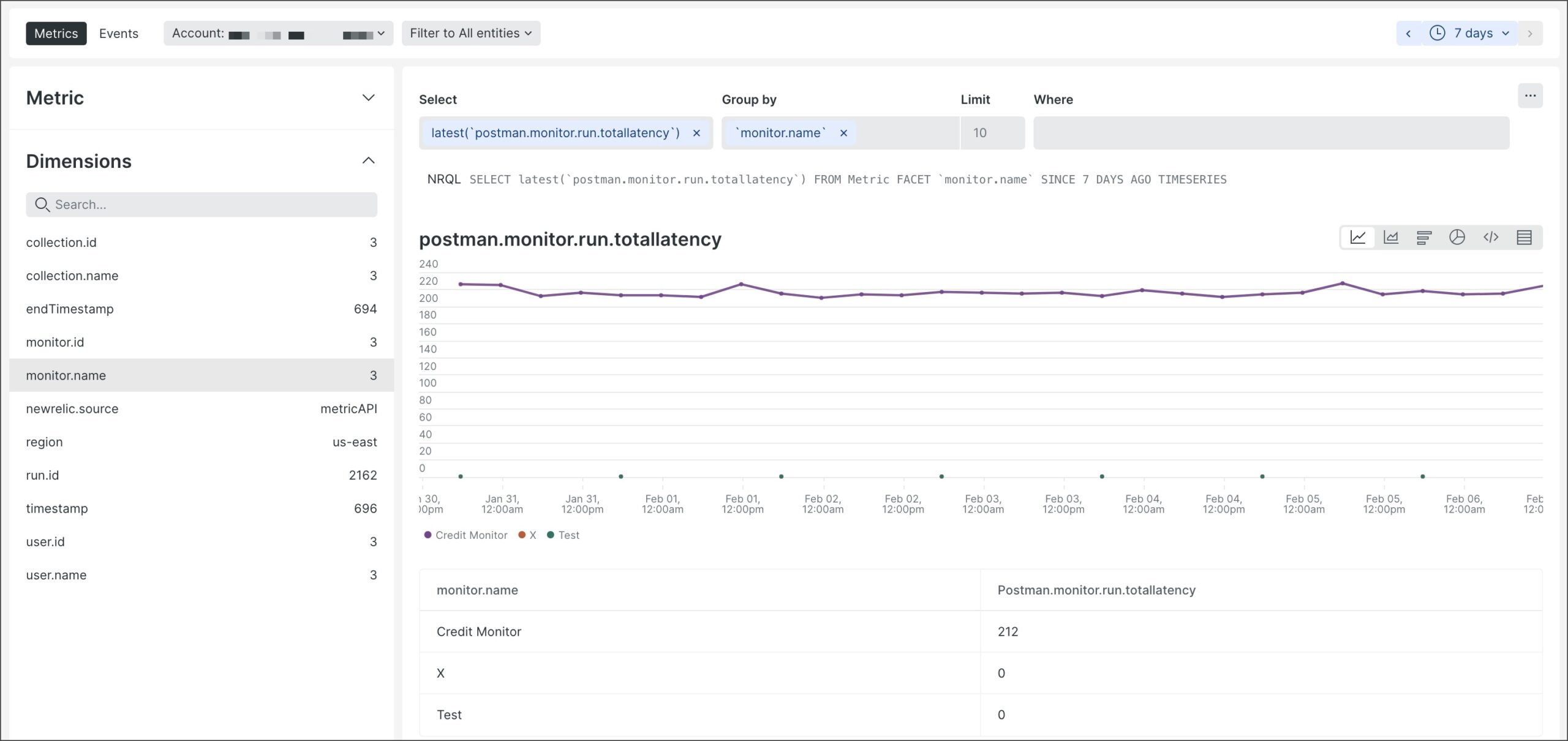
Task: Click the Where filter field
Action: point(1271,133)
